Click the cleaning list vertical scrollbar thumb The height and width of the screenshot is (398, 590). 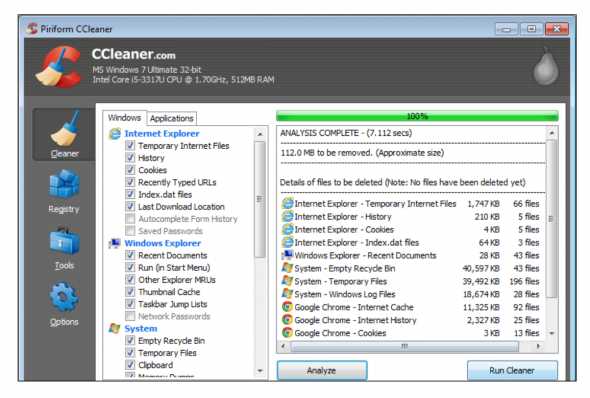260,199
